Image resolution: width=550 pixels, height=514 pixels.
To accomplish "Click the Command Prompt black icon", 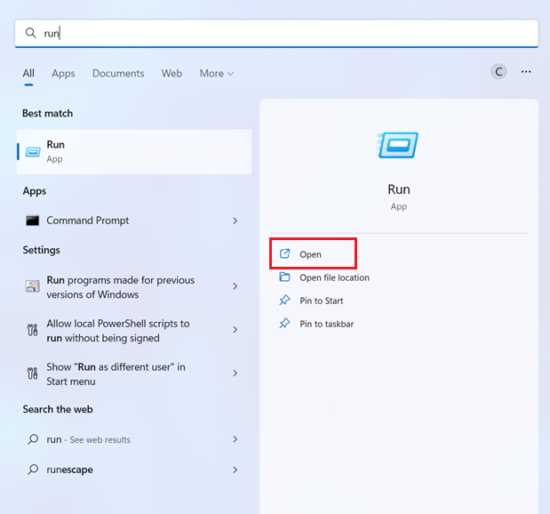I will [32, 220].
